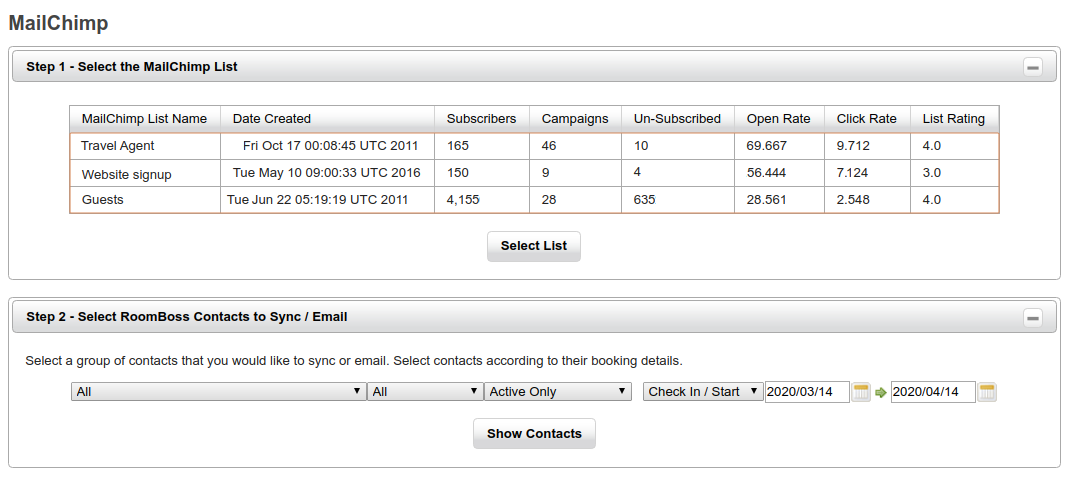1079x481 pixels.
Task: Open the Active Only dropdown
Action: click(x=558, y=392)
